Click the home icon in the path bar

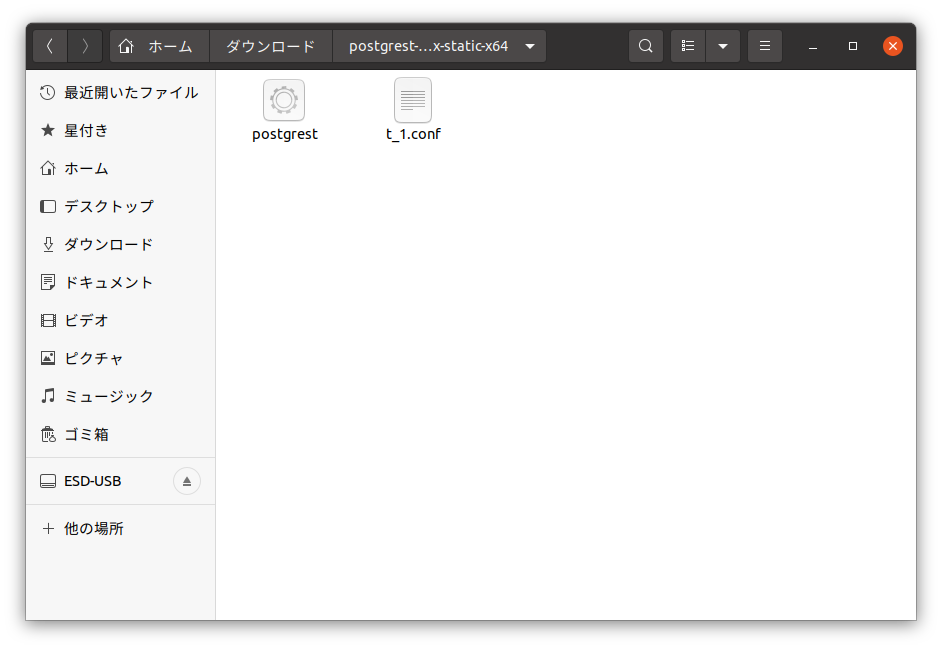coord(126,46)
